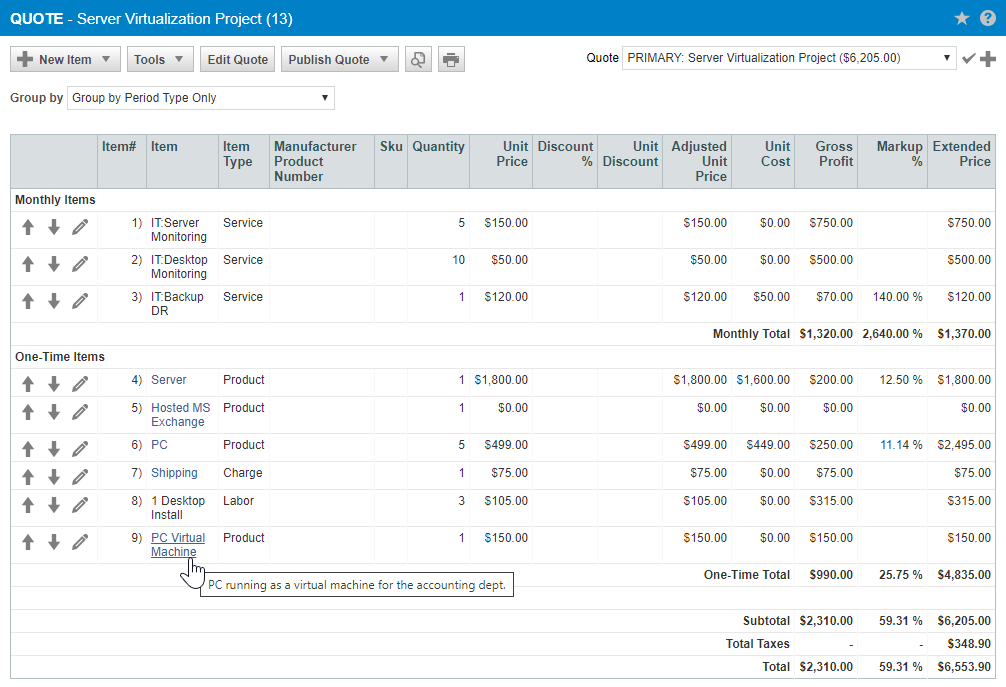Favorite this quote with the star icon

pyautogui.click(x=961, y=17)
